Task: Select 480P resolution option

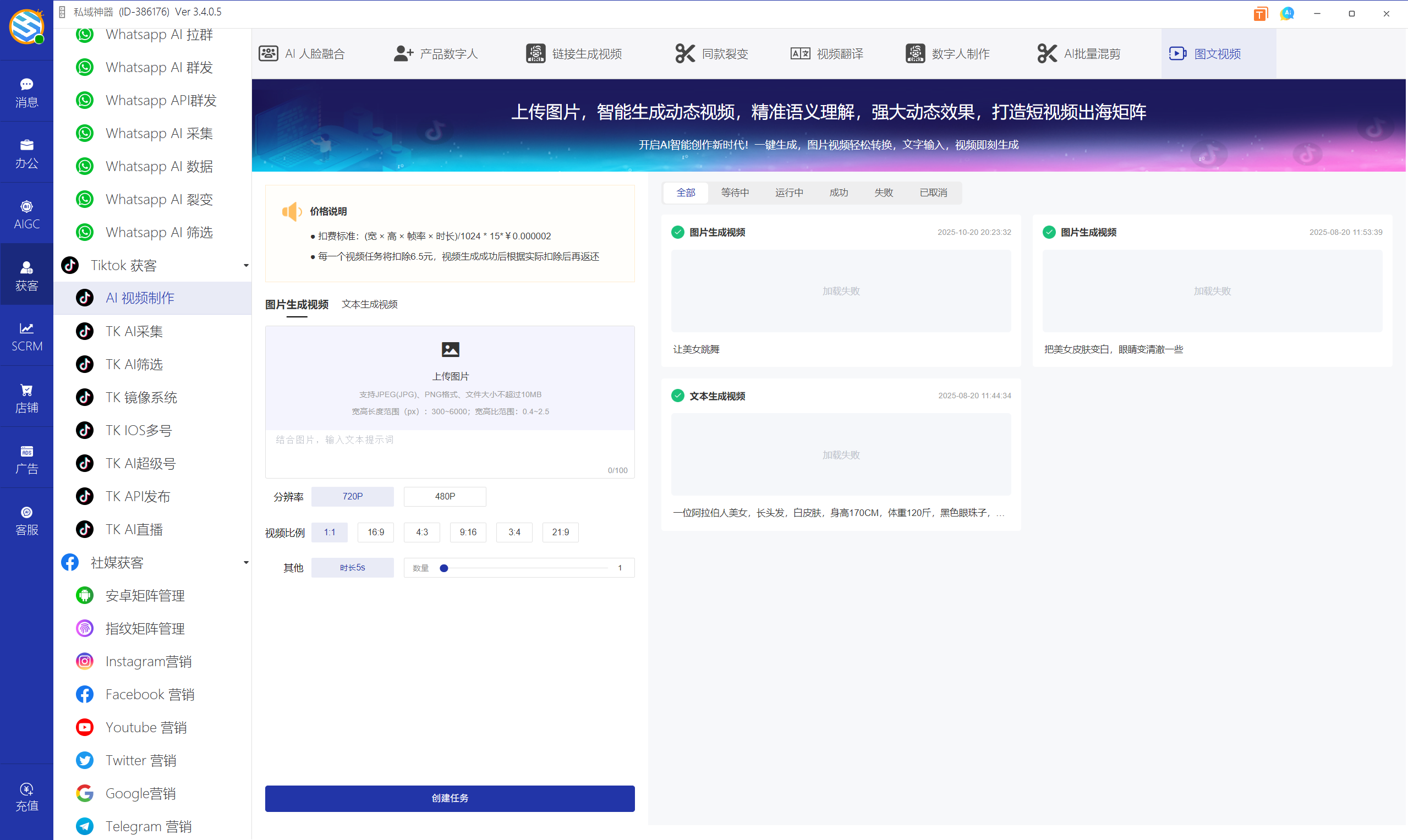Action: pyautogui.click(x=445, y=496)
